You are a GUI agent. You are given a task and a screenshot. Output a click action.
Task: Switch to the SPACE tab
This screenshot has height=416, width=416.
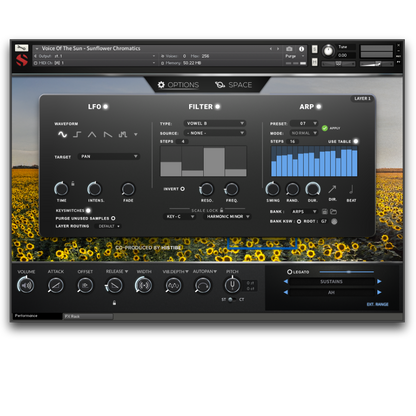(233, 85)
